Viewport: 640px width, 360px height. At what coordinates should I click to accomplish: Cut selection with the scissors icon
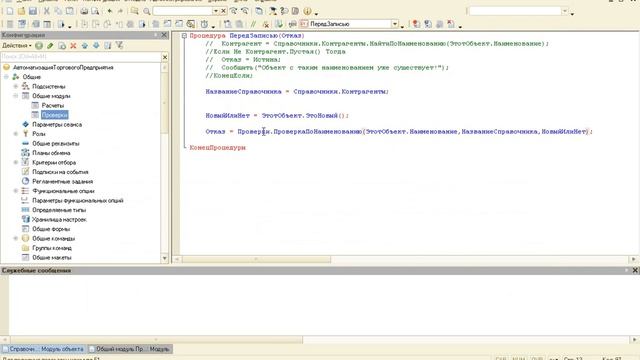(47, 11)
